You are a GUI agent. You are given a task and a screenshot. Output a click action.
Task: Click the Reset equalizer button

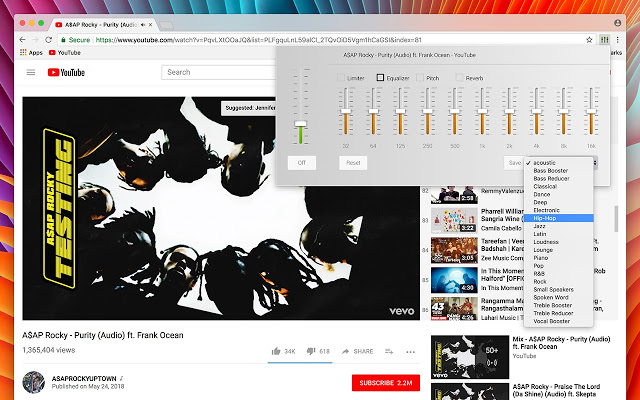tap(353, 162)
